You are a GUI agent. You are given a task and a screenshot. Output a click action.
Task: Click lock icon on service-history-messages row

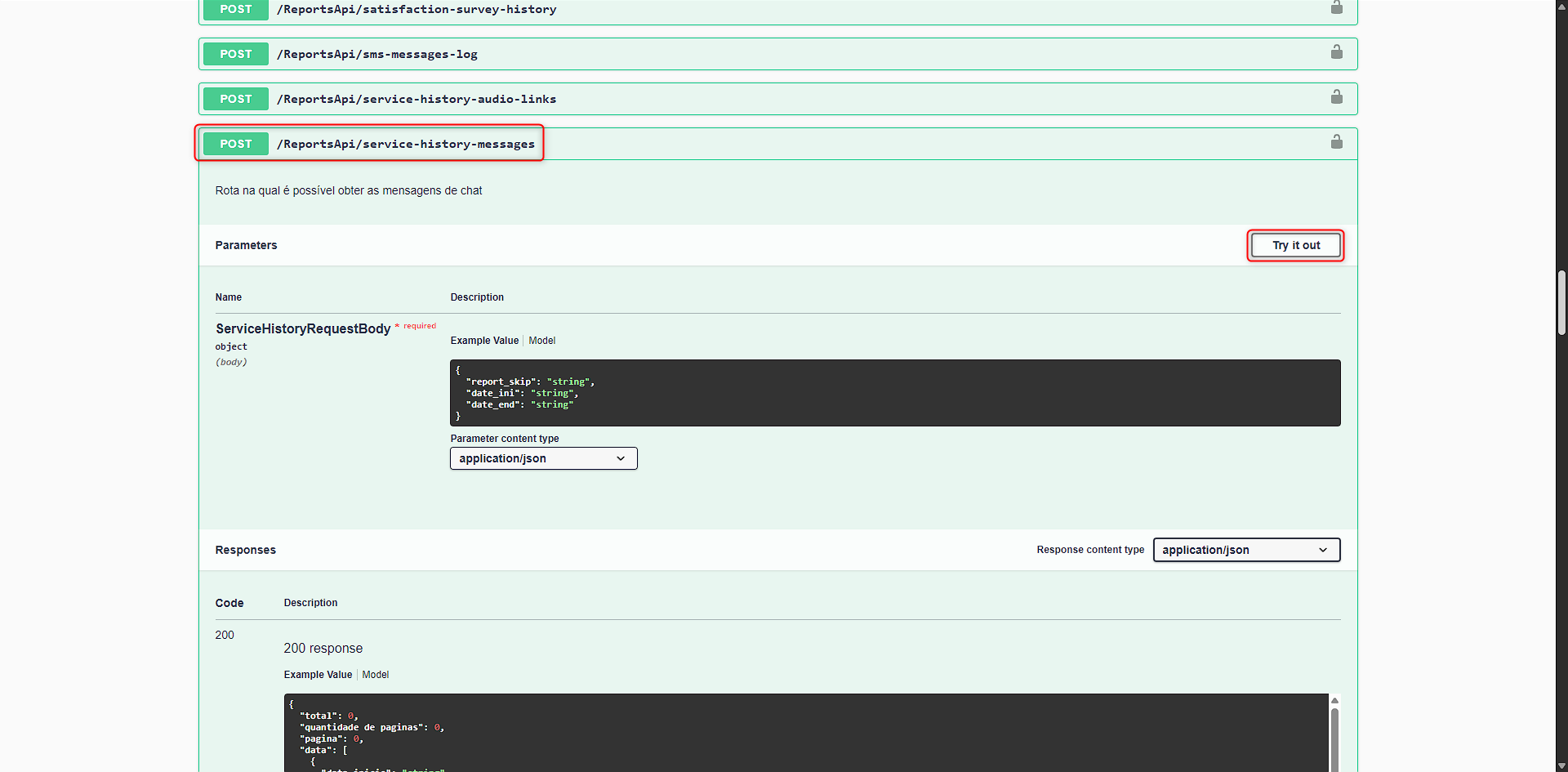point(1336,142)
